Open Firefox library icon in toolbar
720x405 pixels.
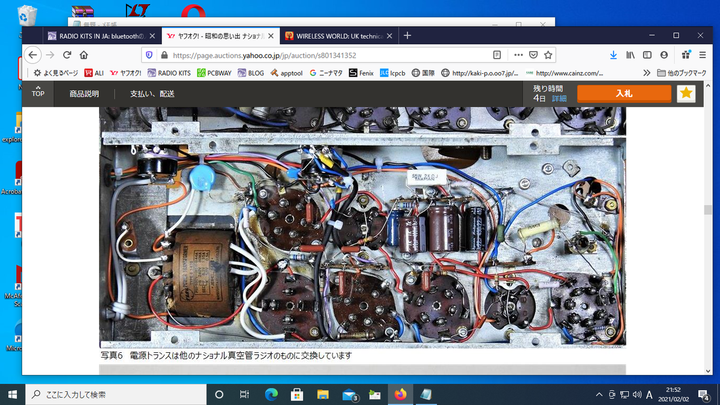[x=631, y=55]
